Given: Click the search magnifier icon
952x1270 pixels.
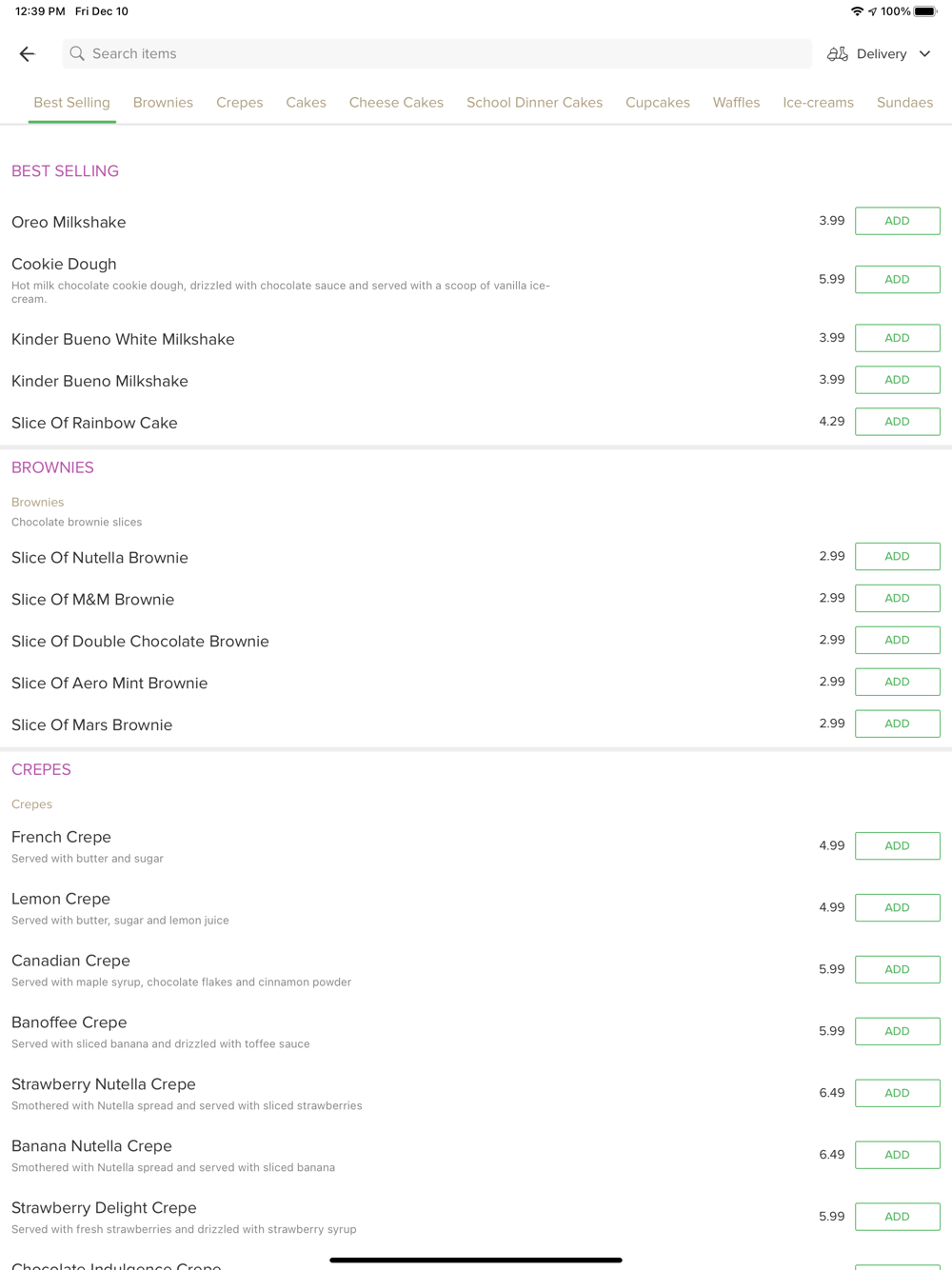Looking at the screenshot, I should point(77,54).
